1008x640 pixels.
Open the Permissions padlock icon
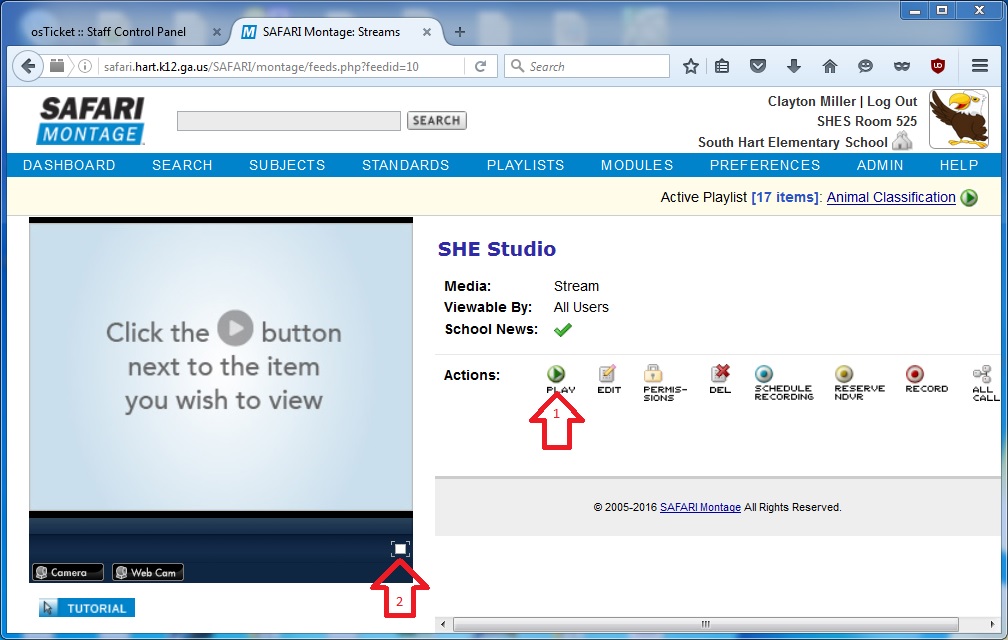pos(654,374)
